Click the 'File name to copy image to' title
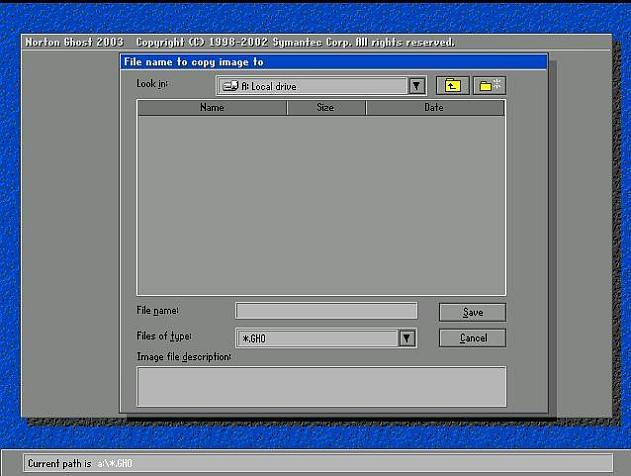 coord(194,62)
